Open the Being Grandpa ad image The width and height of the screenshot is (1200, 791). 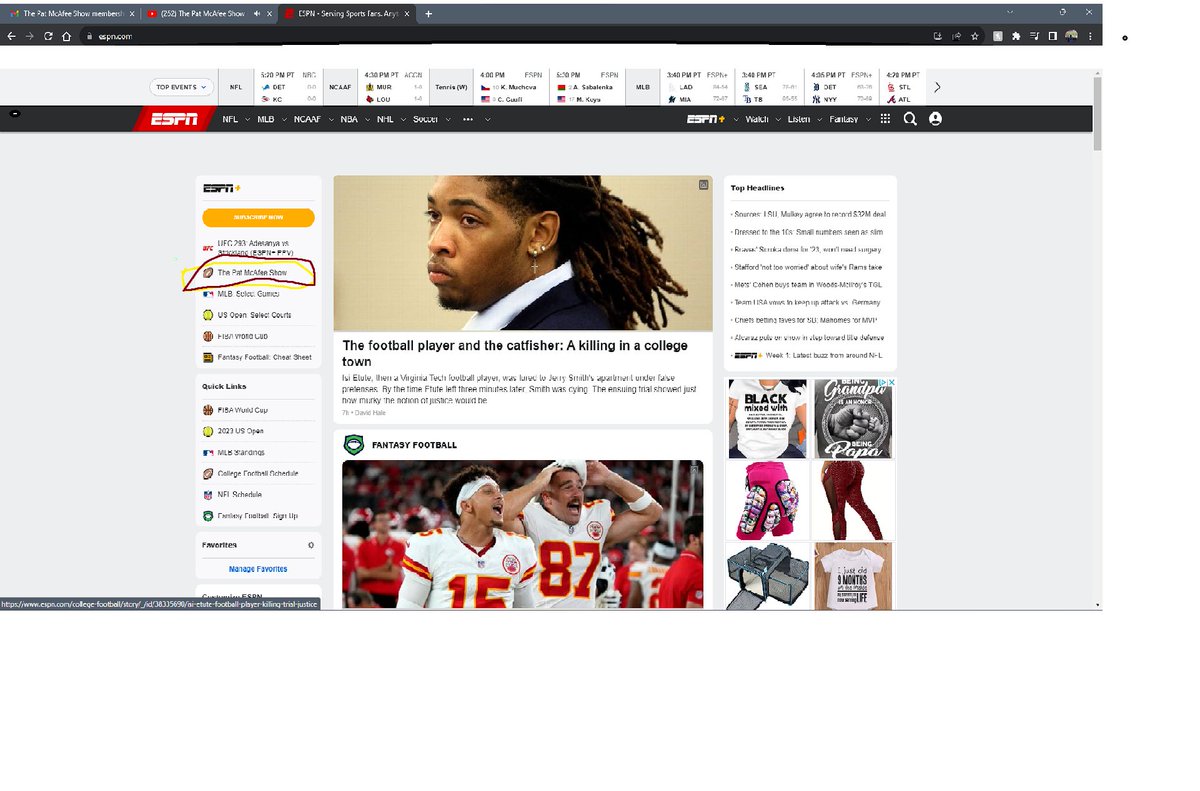coord(852,418)
